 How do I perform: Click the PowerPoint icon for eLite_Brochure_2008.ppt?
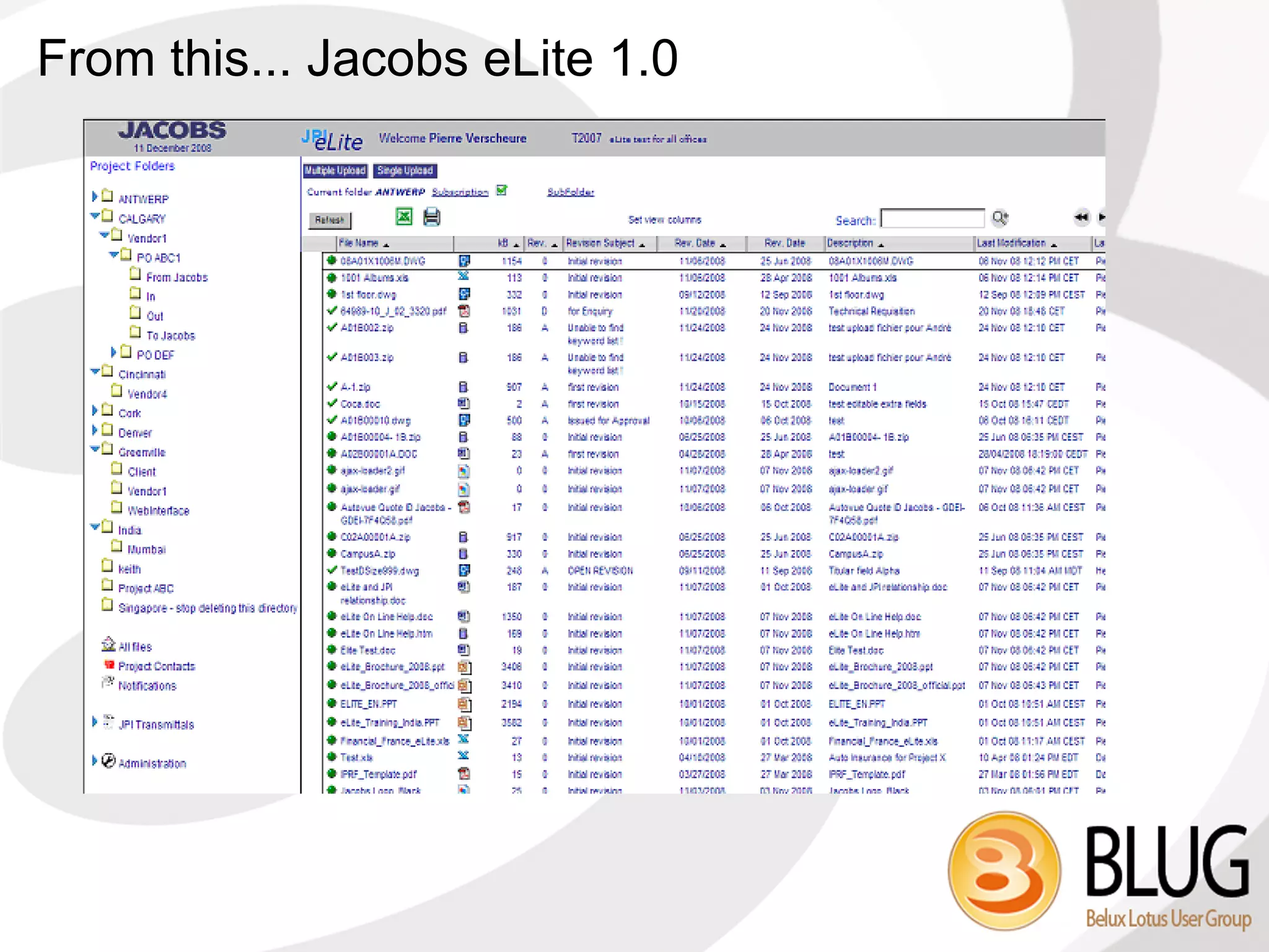pyautogui.click(x=465, y=668)
